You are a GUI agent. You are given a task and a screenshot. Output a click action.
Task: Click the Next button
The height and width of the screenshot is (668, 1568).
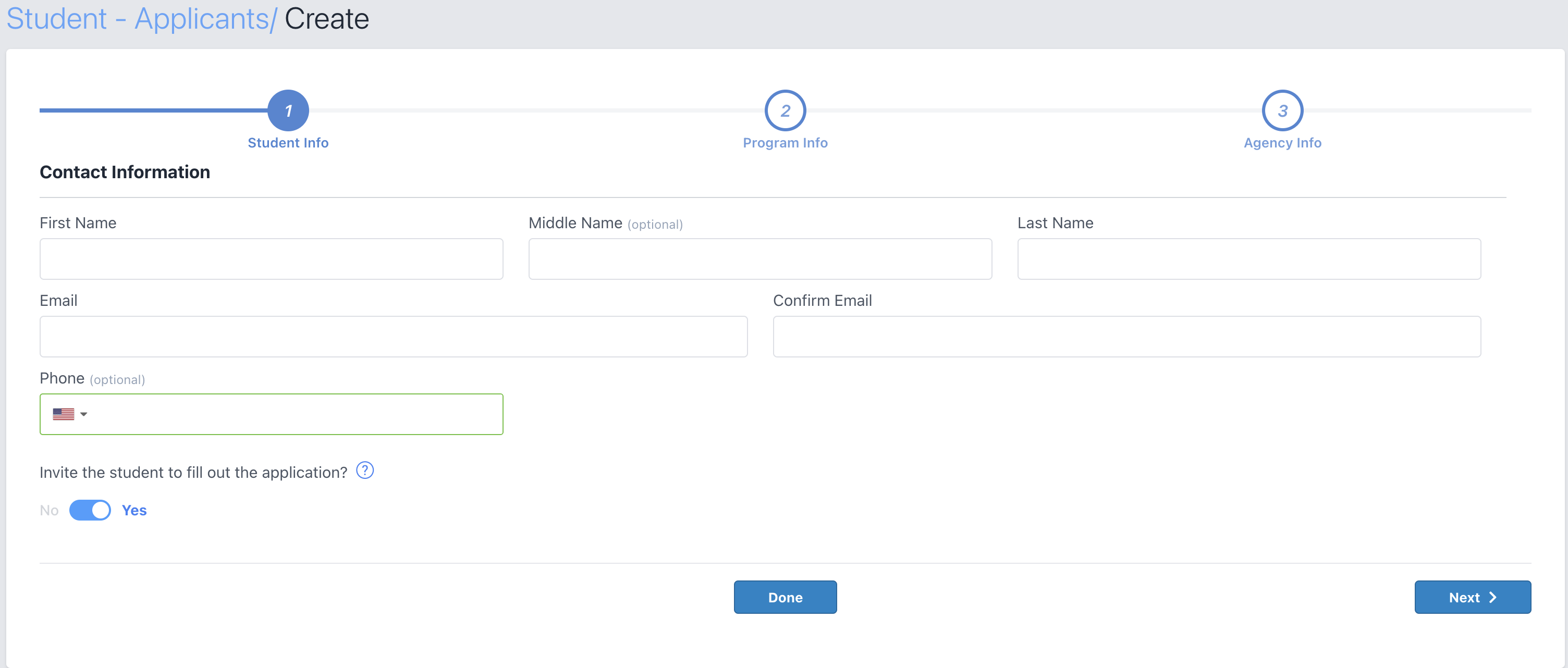click(x=1473, y=597)
